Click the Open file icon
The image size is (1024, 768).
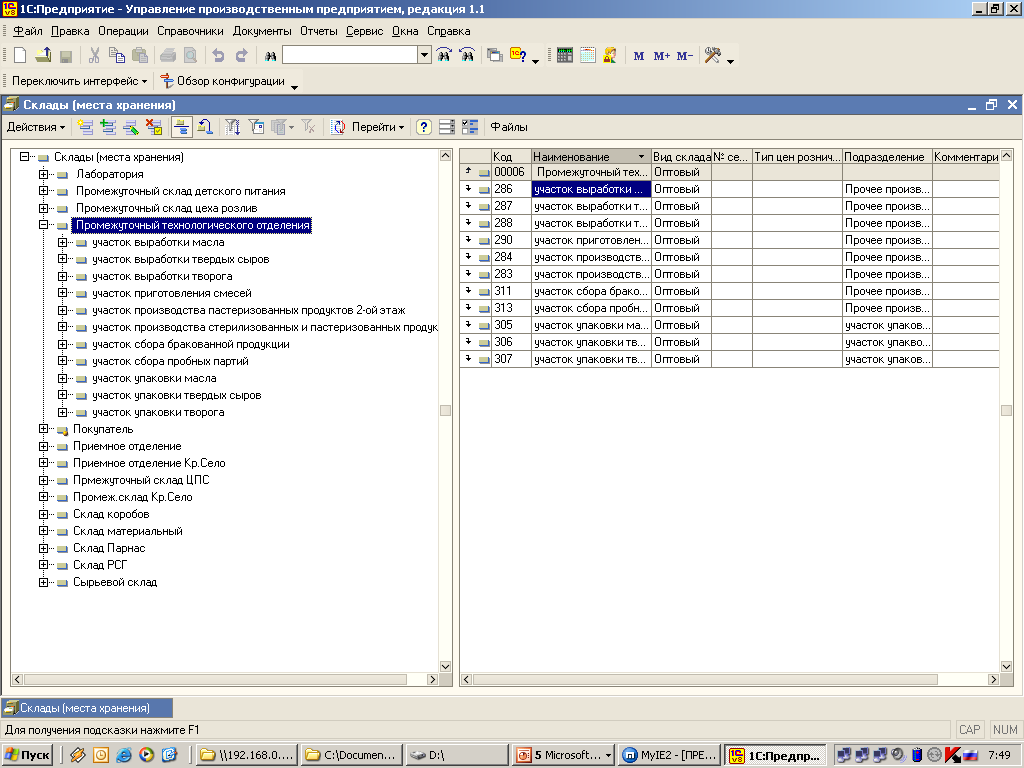pos(43,56)
